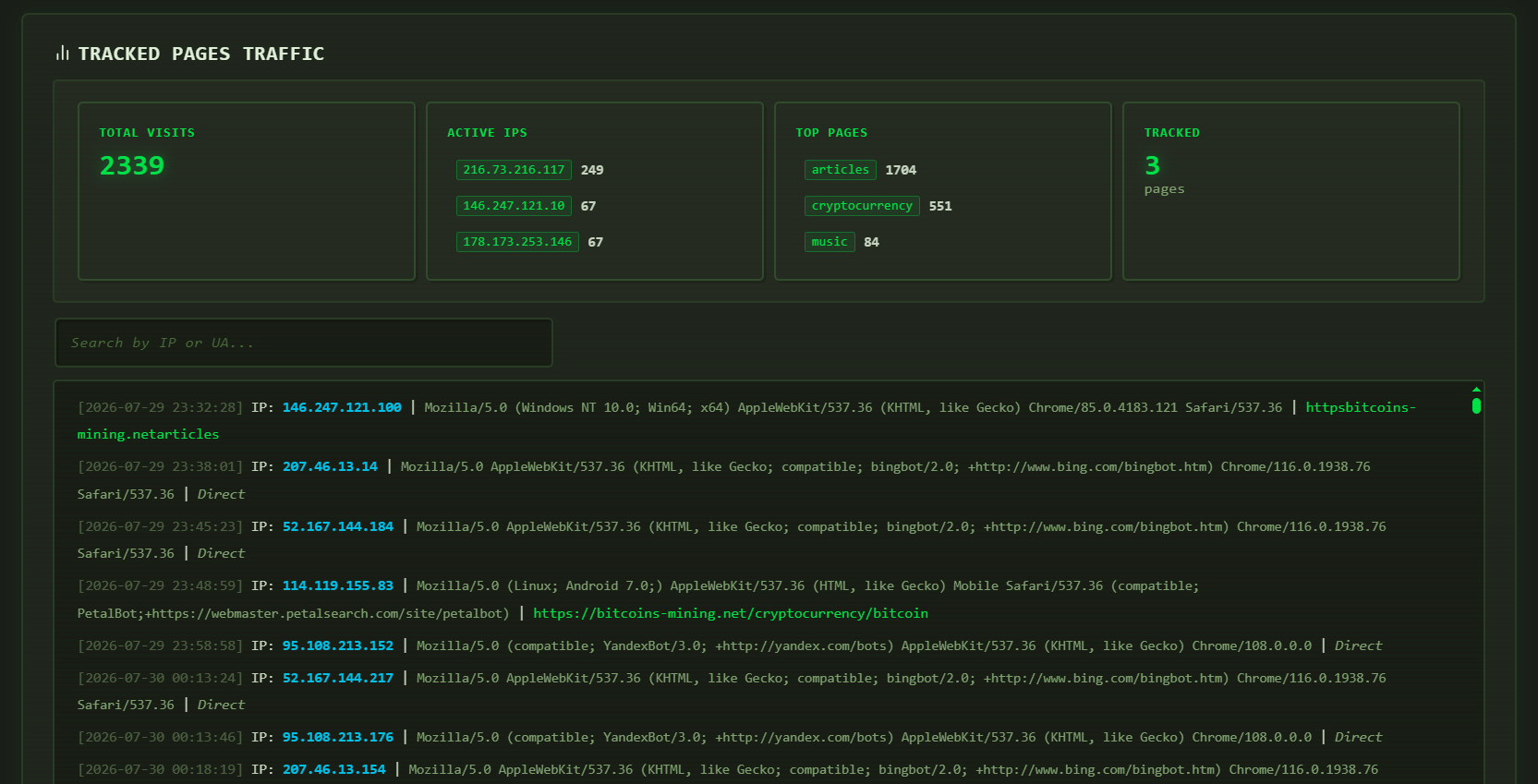Click log IP address 95.108.213.152
Viewport: 1538px width, 784px height.
pos(338,645)
